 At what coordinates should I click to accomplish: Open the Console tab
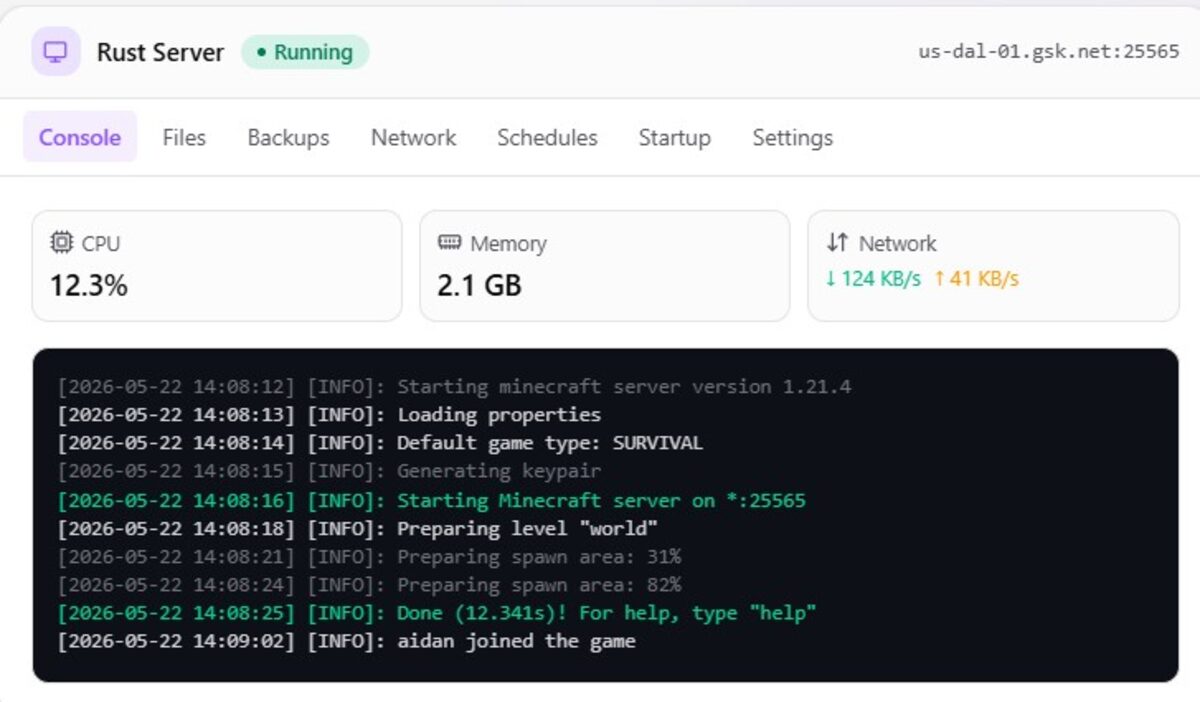point(80,137)
